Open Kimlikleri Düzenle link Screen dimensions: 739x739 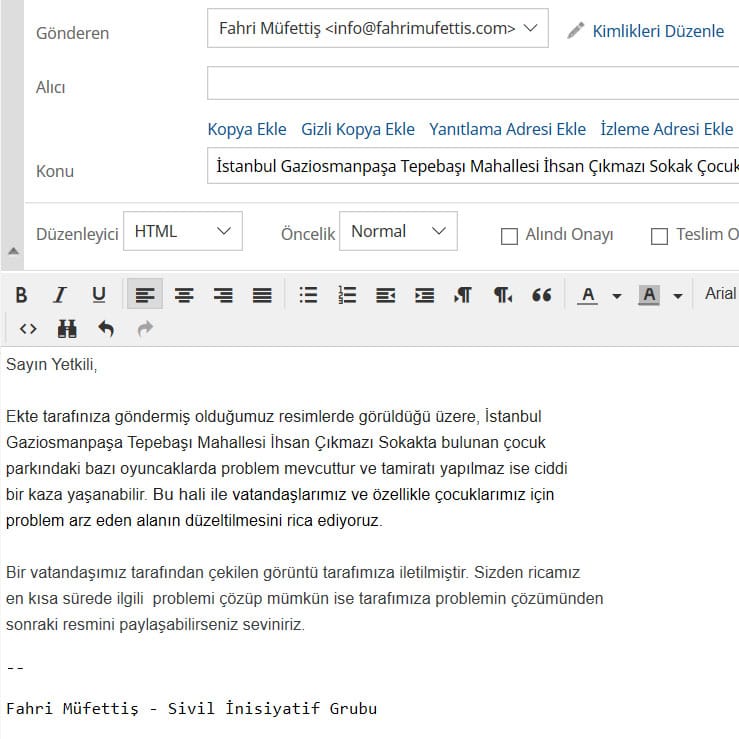[658, 31]
